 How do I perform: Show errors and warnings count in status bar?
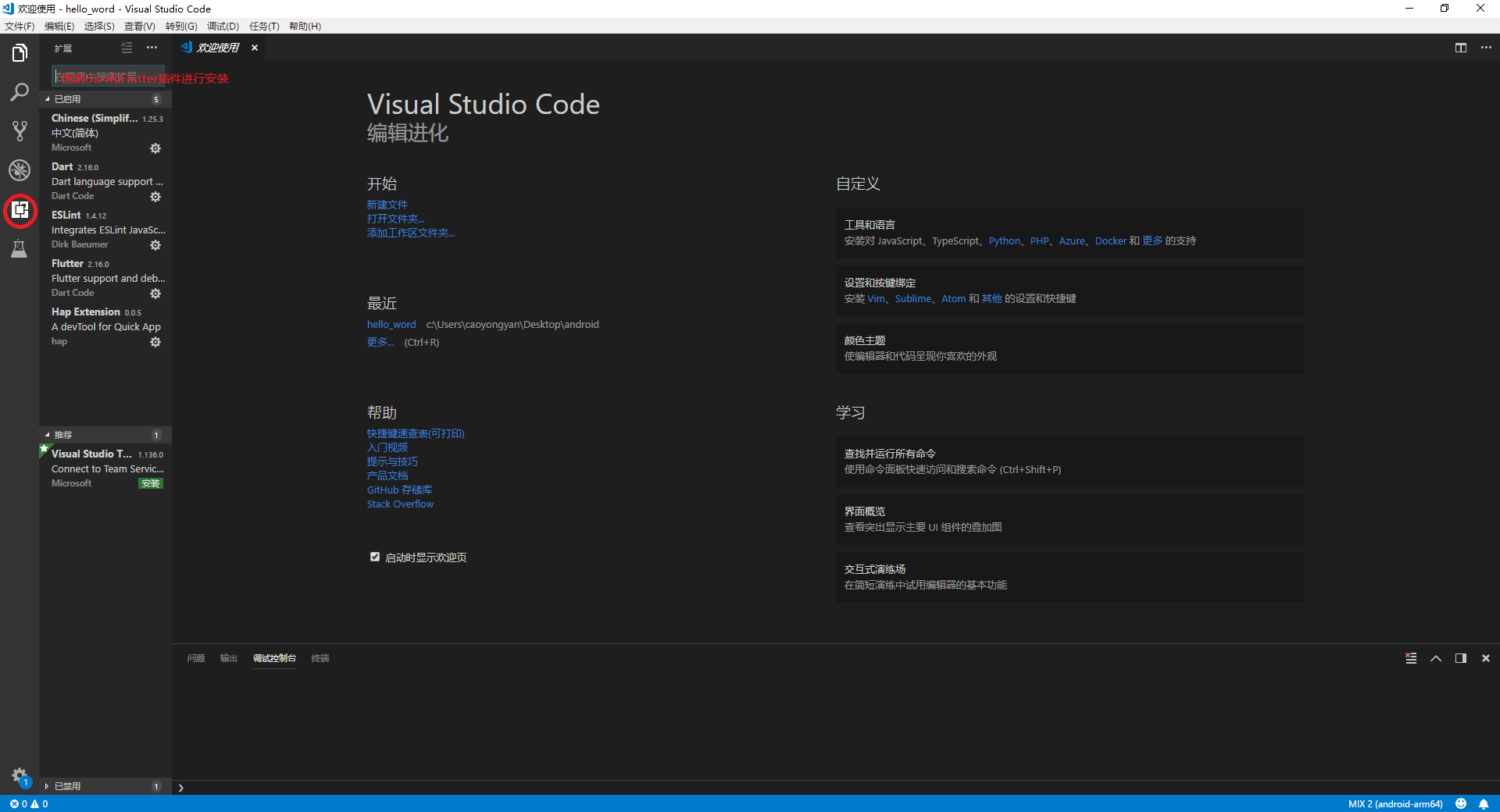coord(29,803)
